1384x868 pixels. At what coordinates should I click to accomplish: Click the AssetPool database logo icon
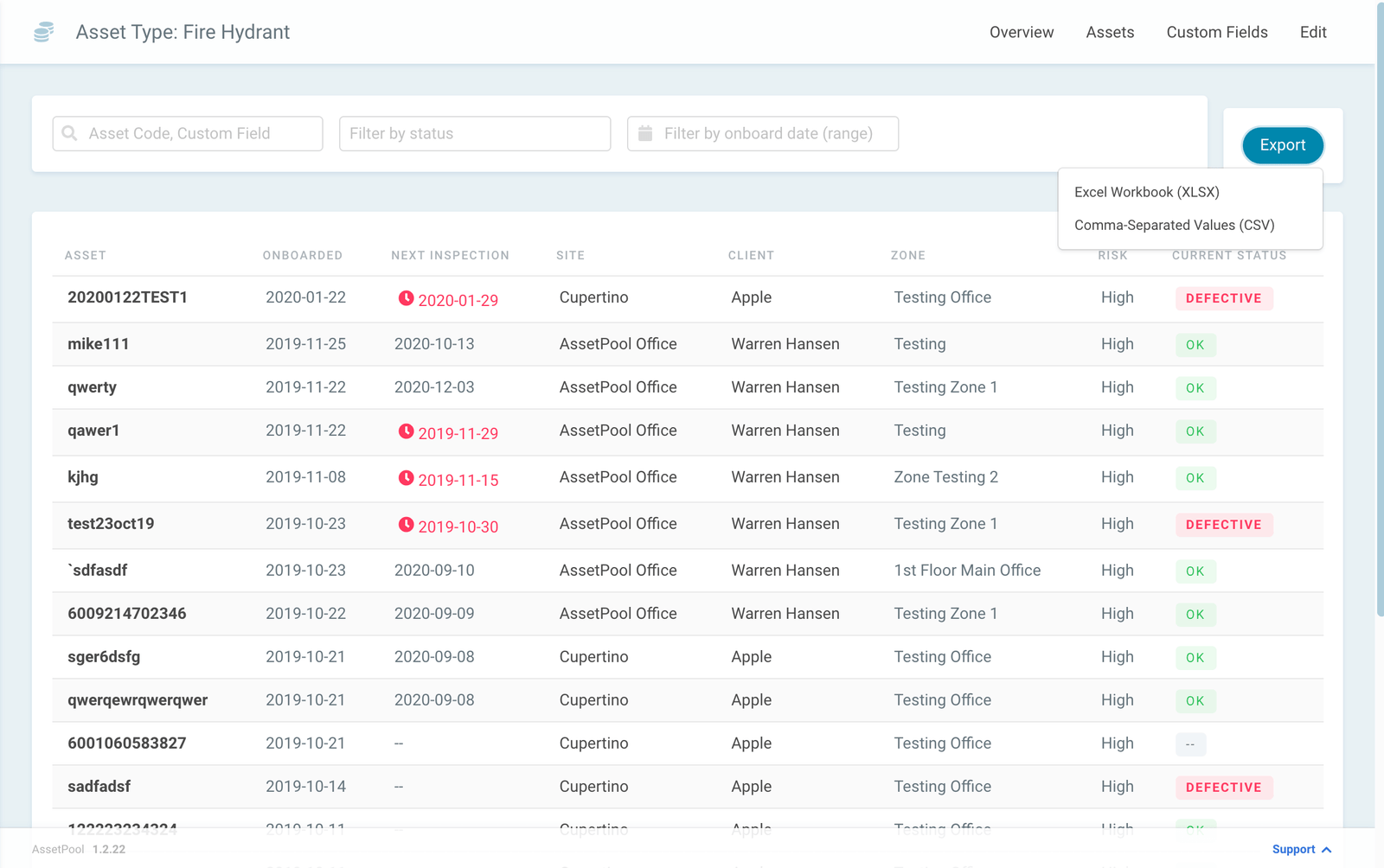[43, 32]
